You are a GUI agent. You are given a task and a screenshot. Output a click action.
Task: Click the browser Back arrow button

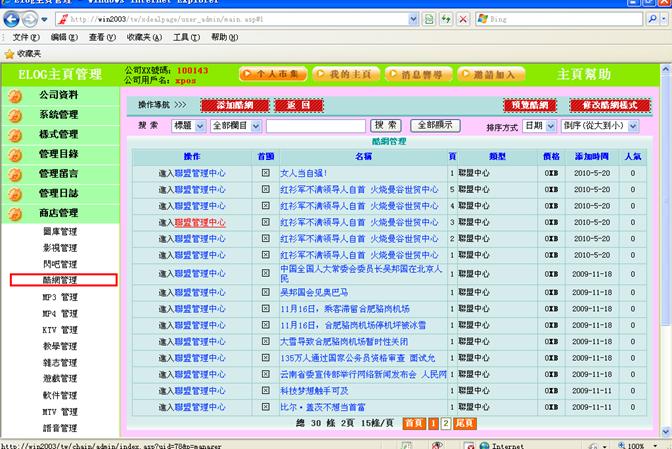point(13,19)
